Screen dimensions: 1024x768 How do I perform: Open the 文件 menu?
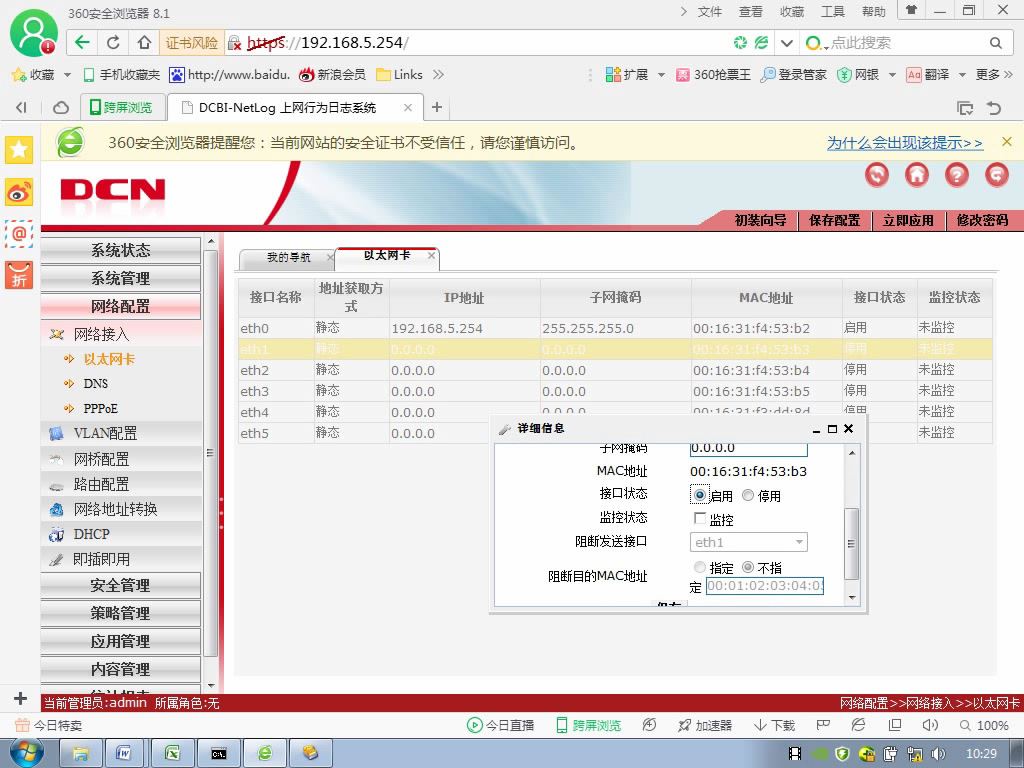[709, 11]
